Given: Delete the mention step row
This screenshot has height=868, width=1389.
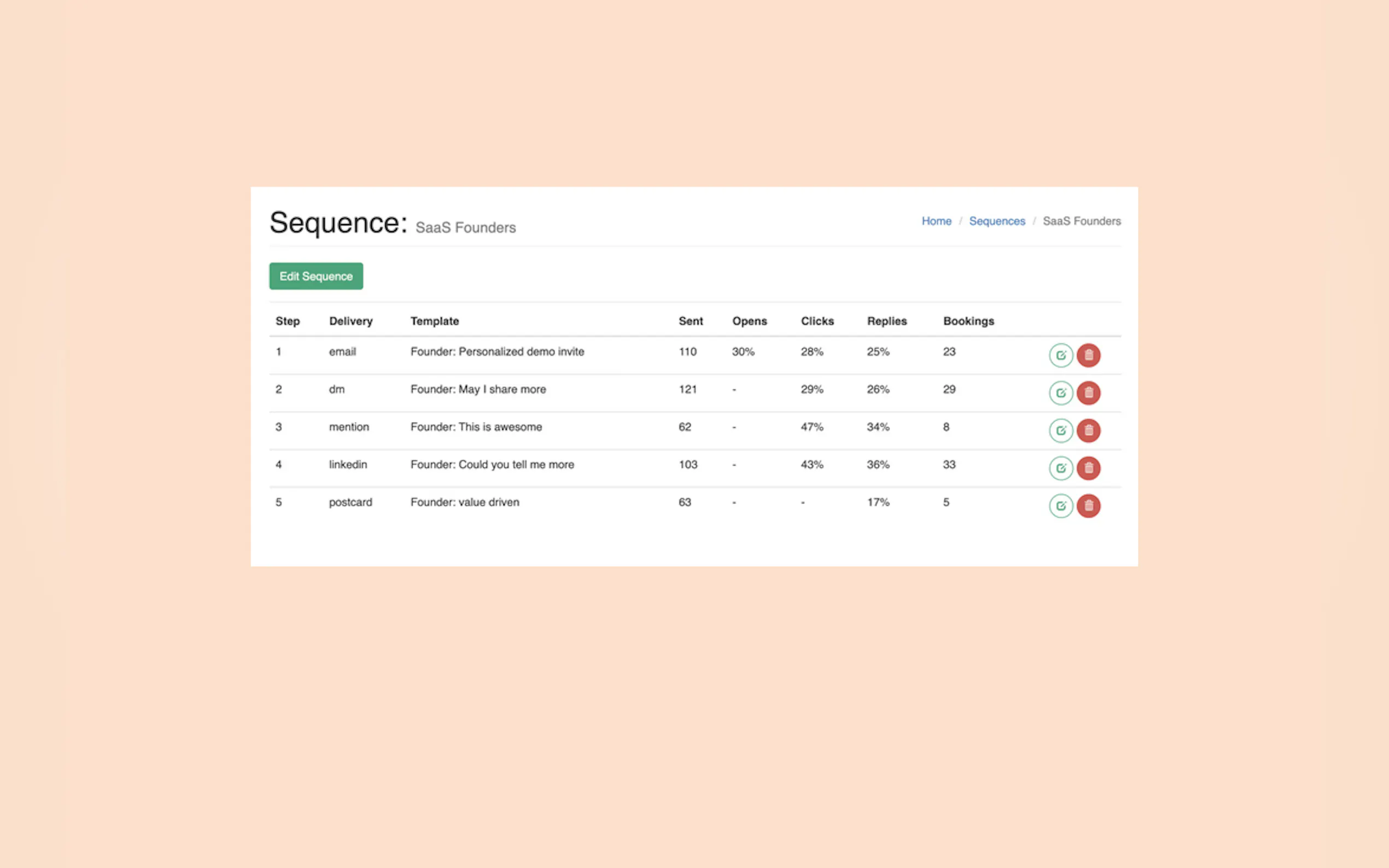Looking at the screenshot, I should tap(1088, 431).
